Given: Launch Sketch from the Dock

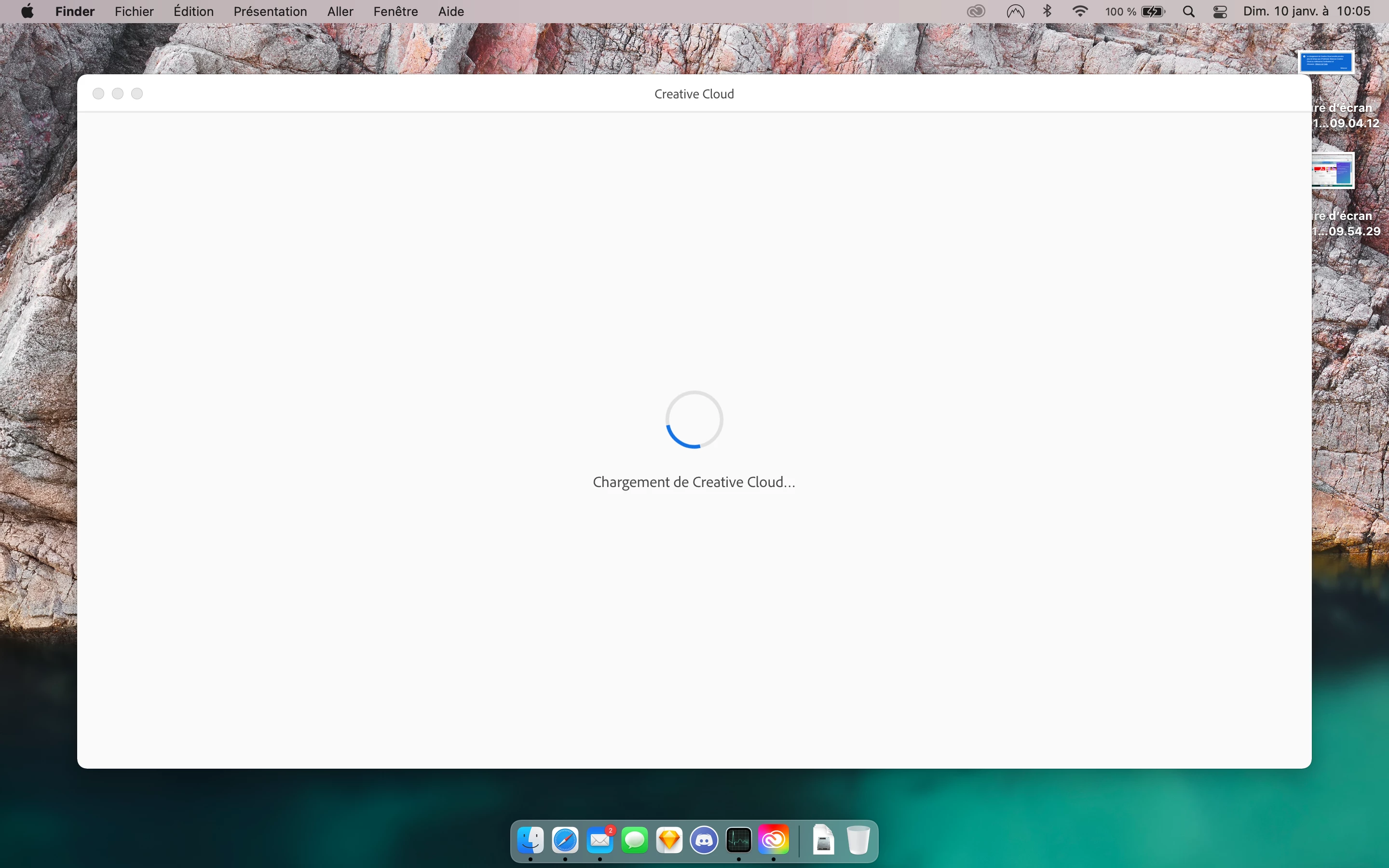Looking at the screenshot, I should pyautogui.click(x=669, y=841).
